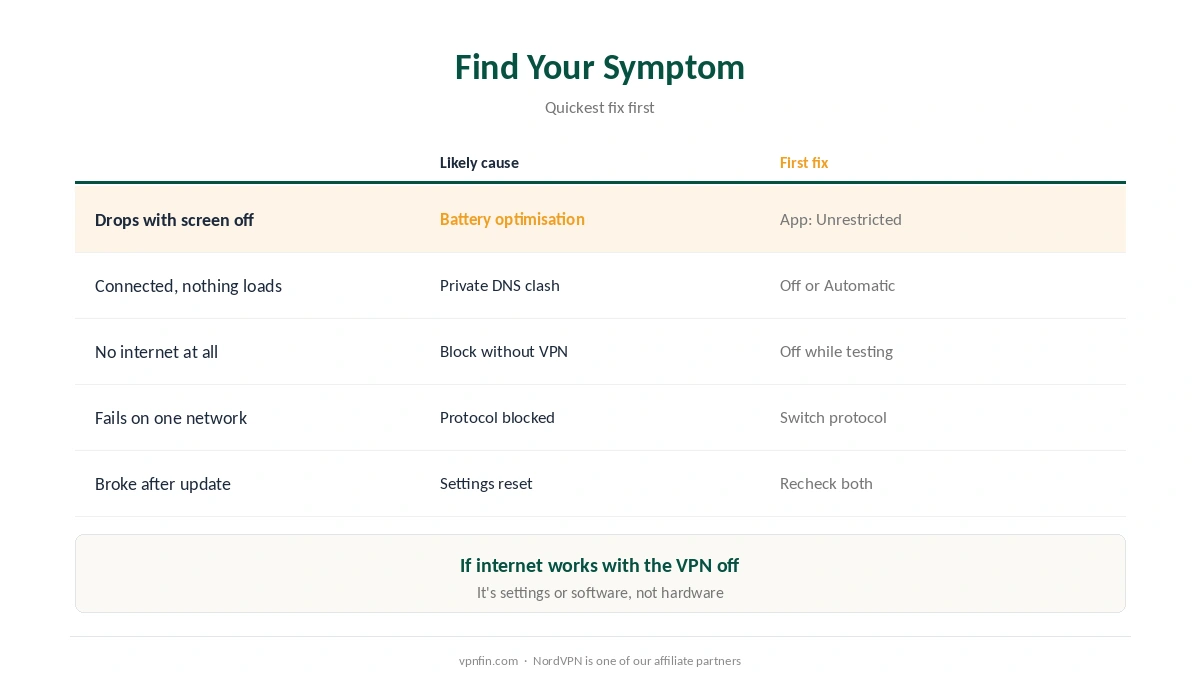The width and height of the screenshot is (1200, 680).
Task: Select the 'Fails on one network' symptom
Action: click(171, 418)
